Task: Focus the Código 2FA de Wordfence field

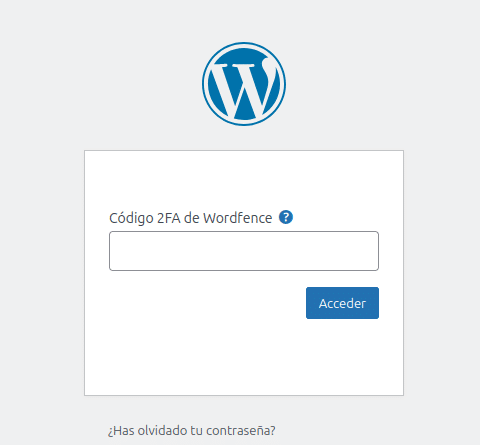Action: 244,251
